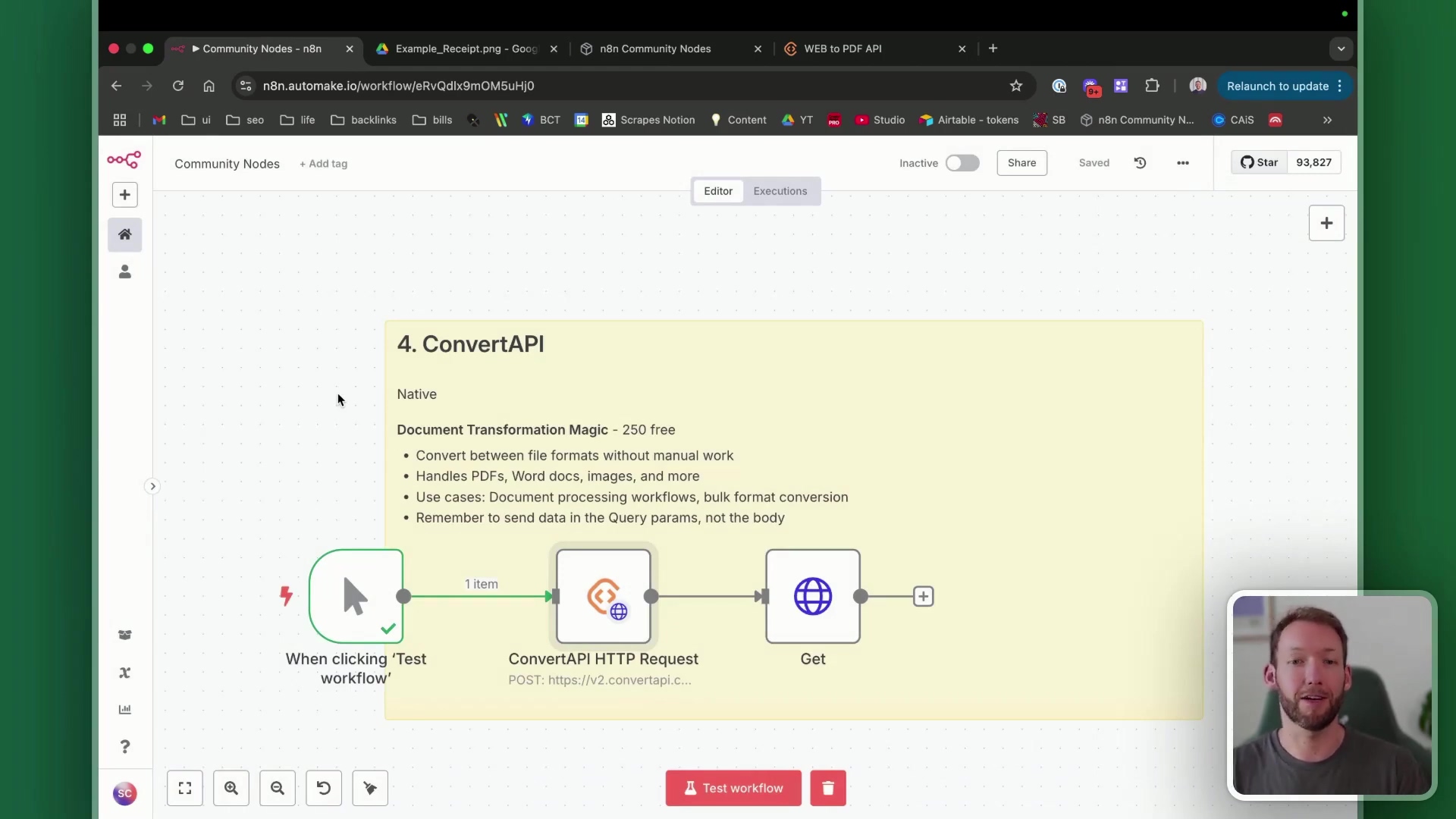Click the 93,827 star count

pyautogui.click(x=1313, y=162)
